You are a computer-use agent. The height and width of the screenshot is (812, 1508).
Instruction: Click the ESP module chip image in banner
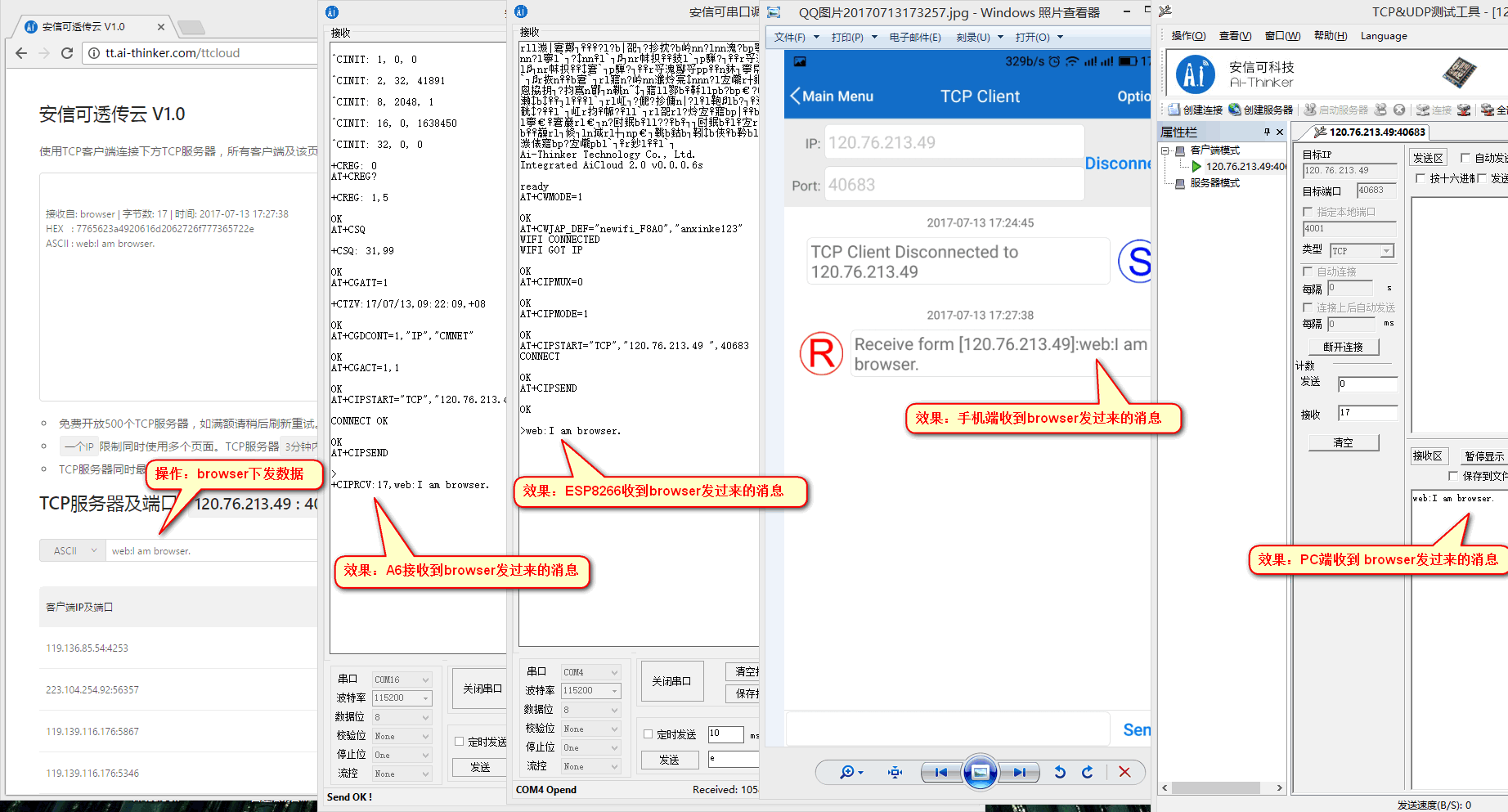pyautogui.click(x=1459, y=73)
